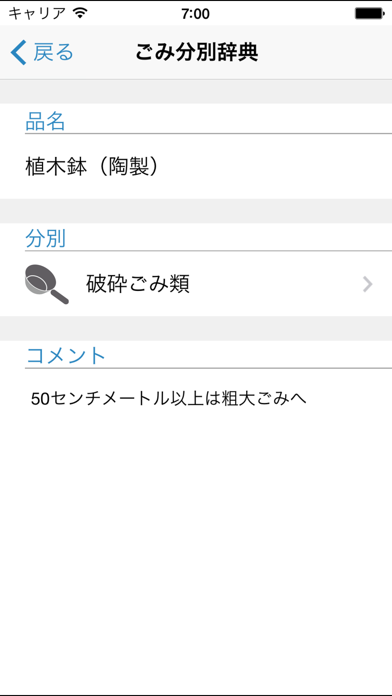Tap the ごみ分別辞典 title
Viewport: 392px width, 696px height.
(x=196, y=52)
